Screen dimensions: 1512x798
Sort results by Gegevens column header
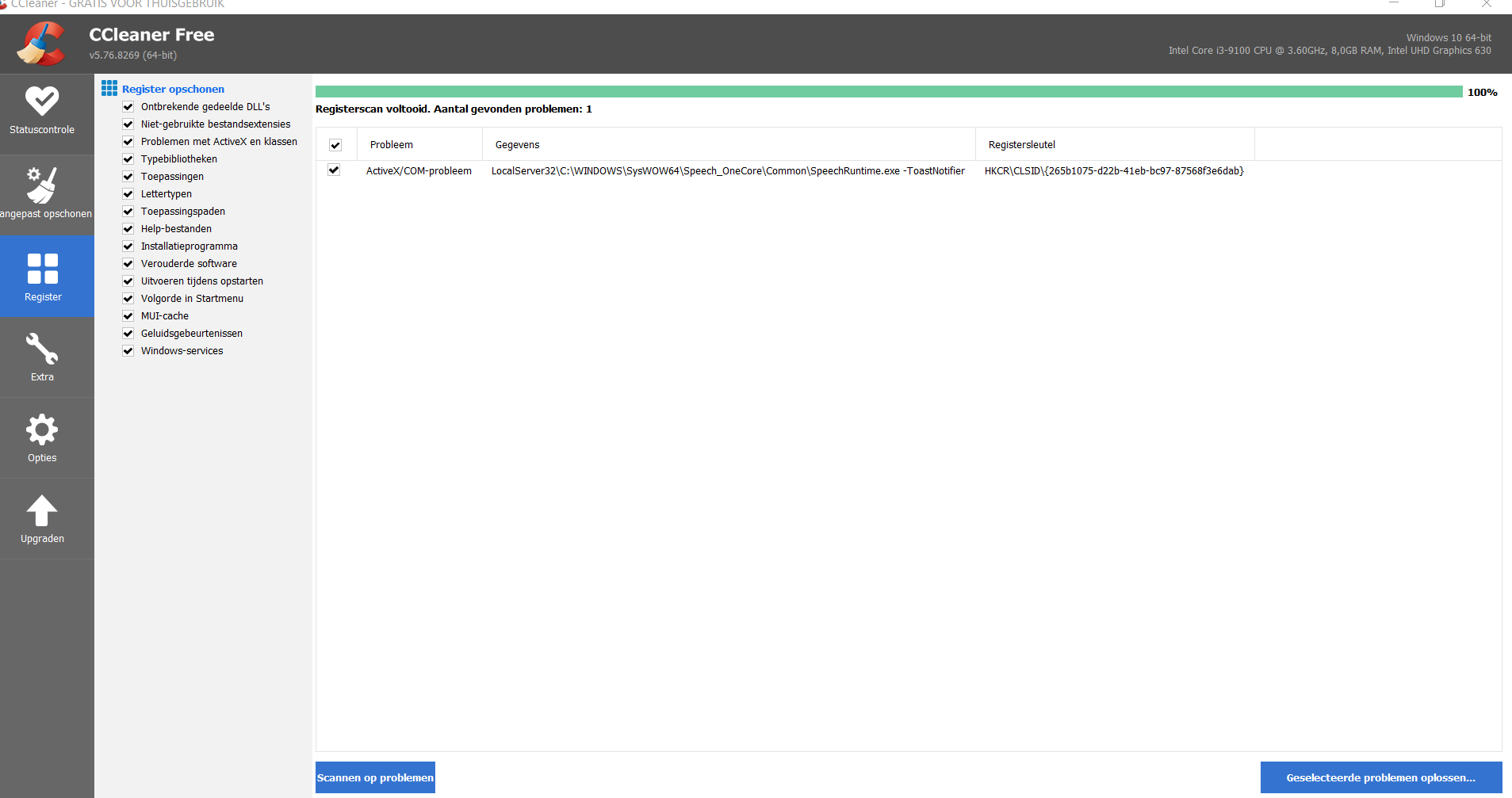click(x=729, y=144)
